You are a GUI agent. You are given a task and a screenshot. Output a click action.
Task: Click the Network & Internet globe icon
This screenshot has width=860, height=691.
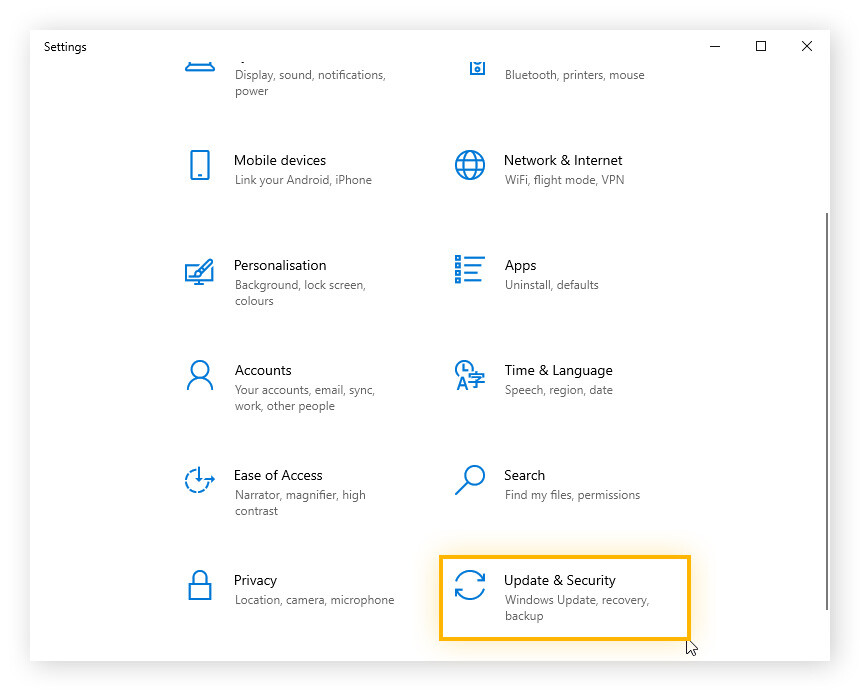click(470, 165)
